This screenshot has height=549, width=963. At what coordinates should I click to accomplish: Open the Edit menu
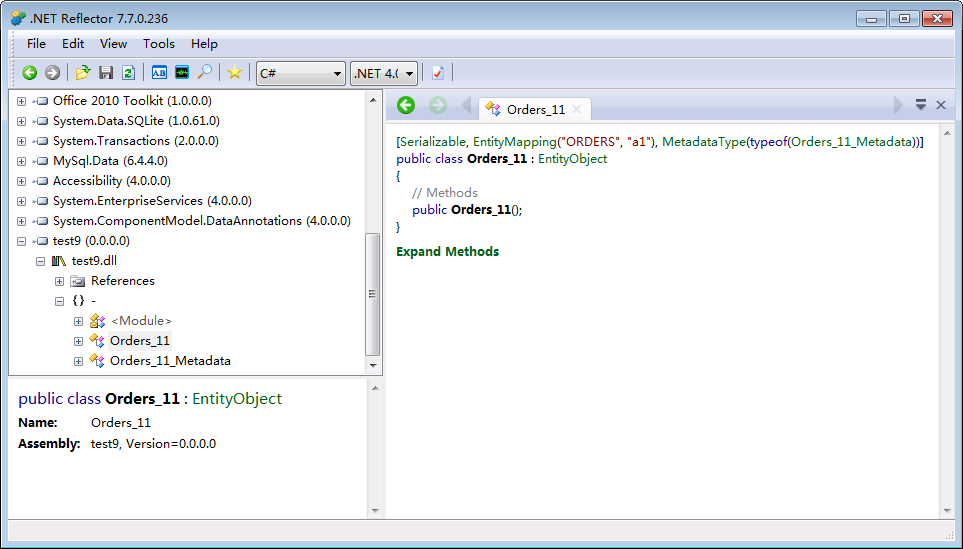(x=73, y=44)
